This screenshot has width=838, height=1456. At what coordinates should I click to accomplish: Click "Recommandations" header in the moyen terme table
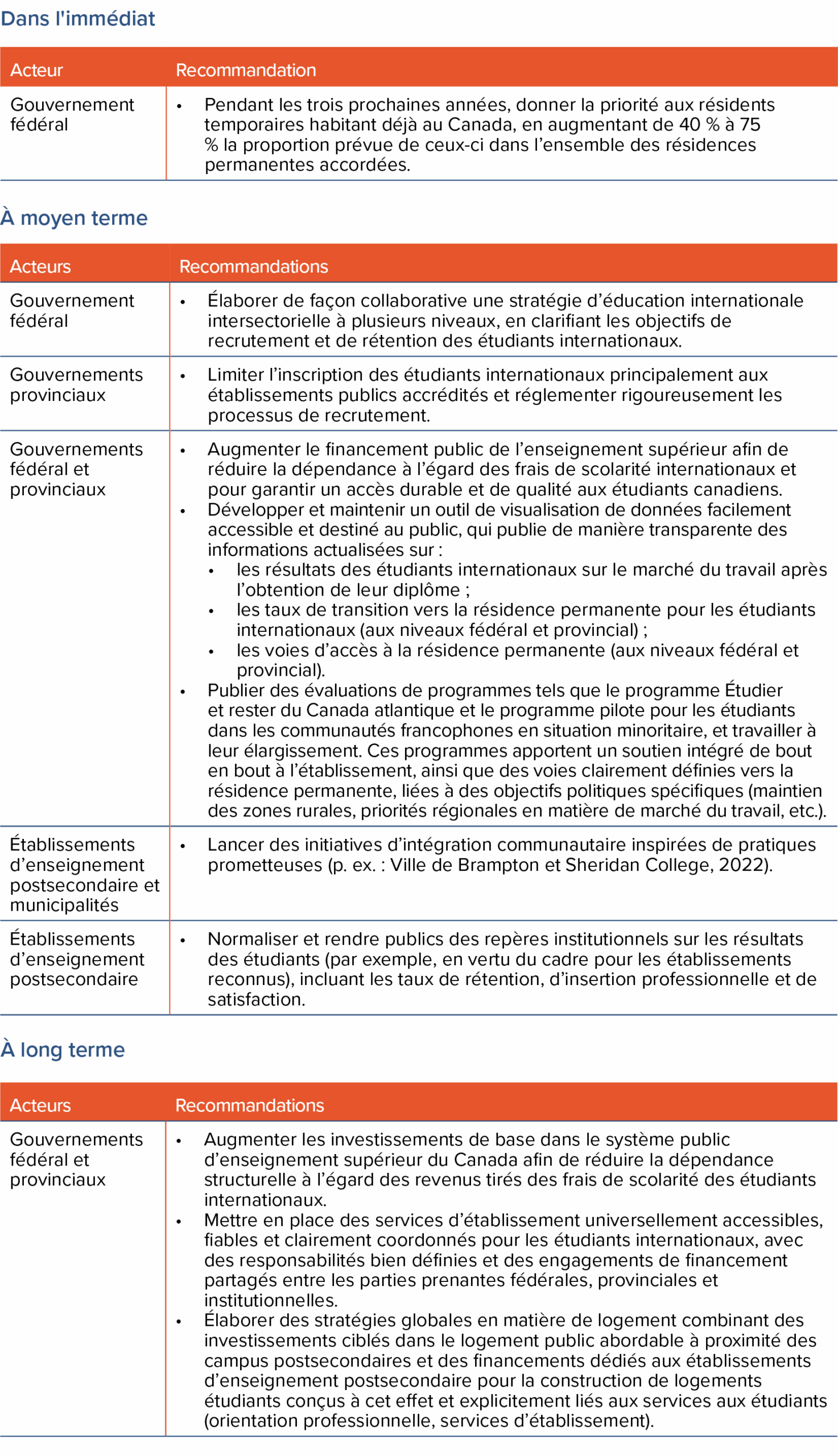(x=253, y=266)
